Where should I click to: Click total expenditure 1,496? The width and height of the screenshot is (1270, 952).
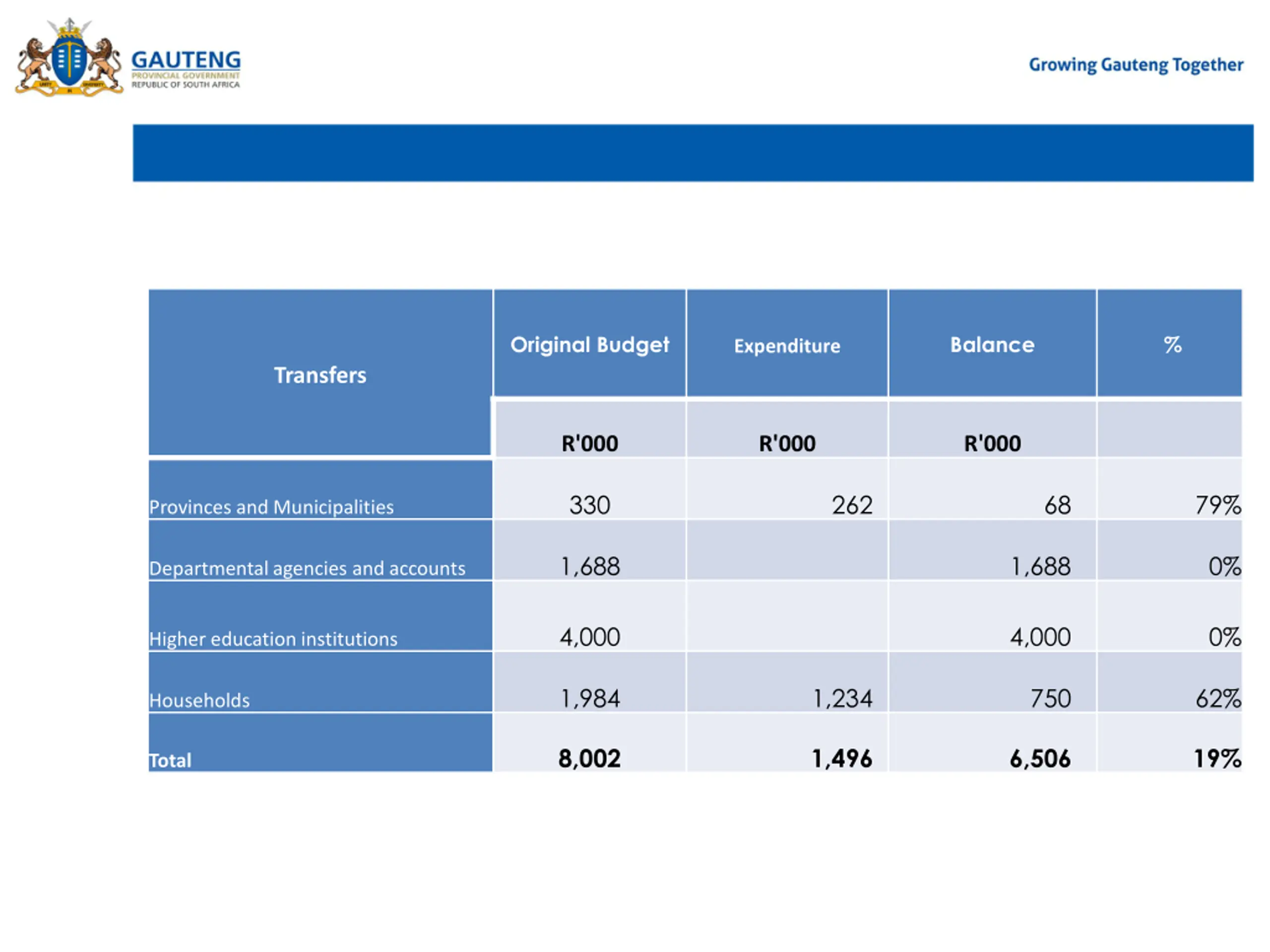842,759
